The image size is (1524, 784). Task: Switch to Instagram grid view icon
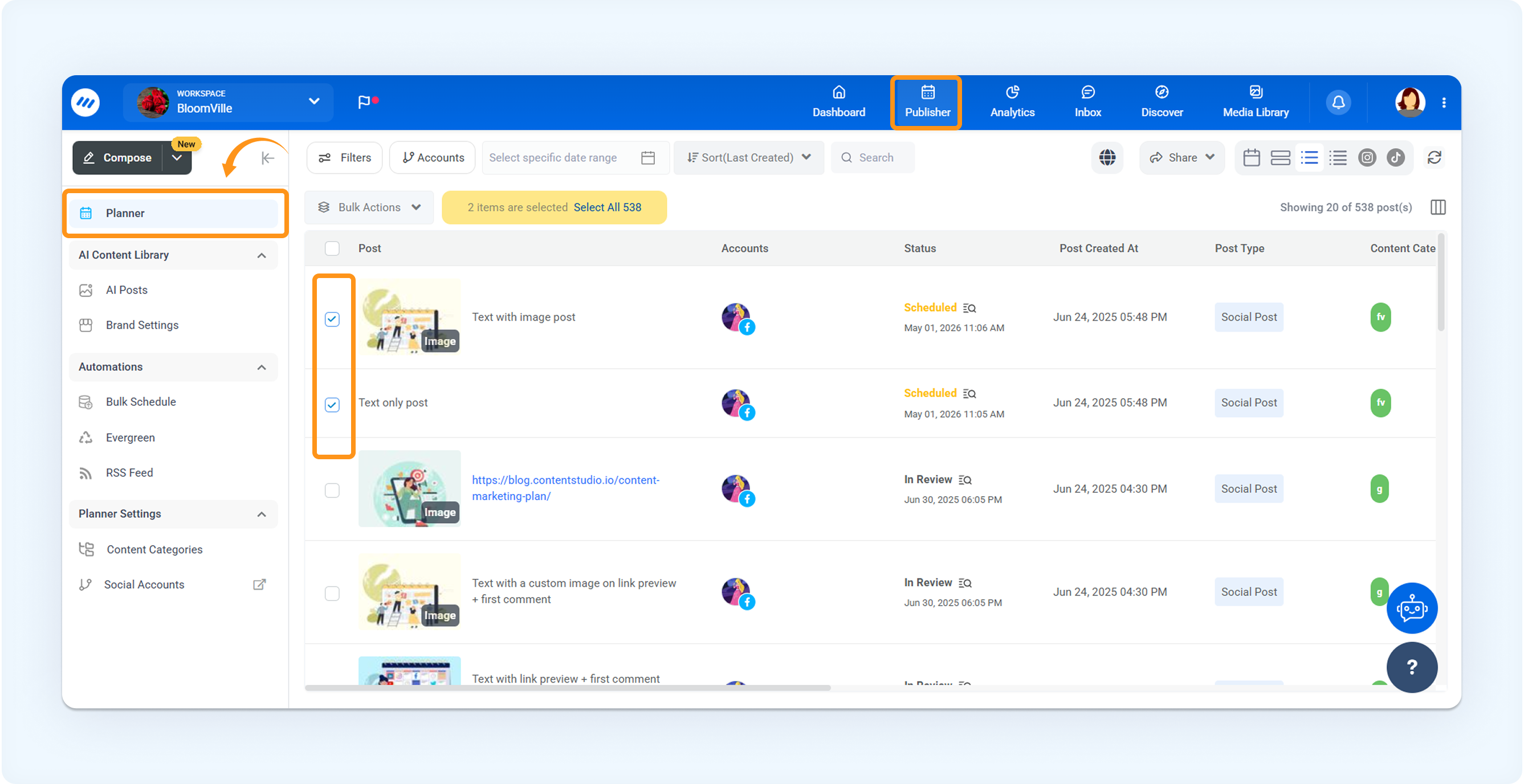coord(1367,158)
